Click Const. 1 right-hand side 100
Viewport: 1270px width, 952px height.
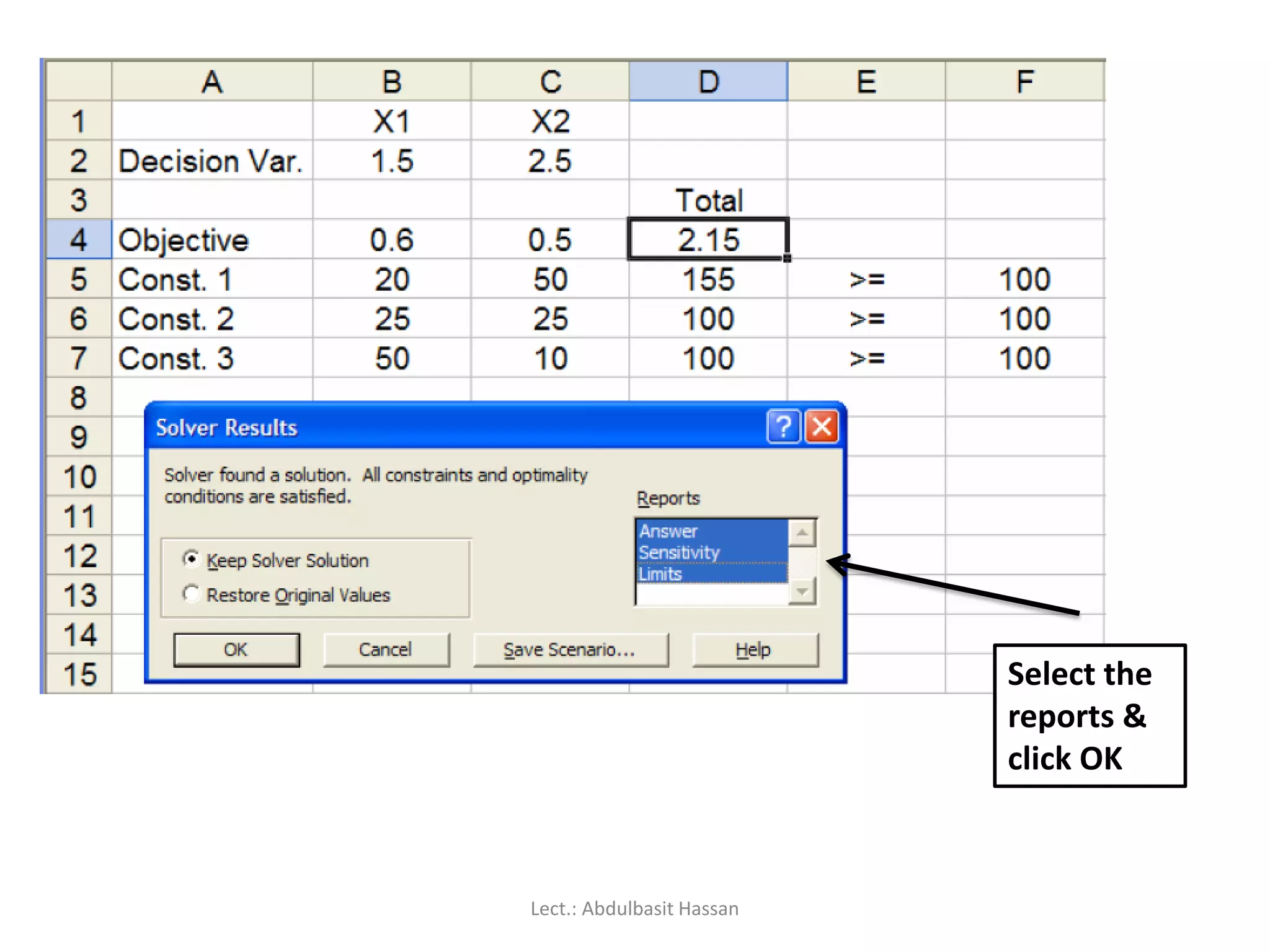1025,279
